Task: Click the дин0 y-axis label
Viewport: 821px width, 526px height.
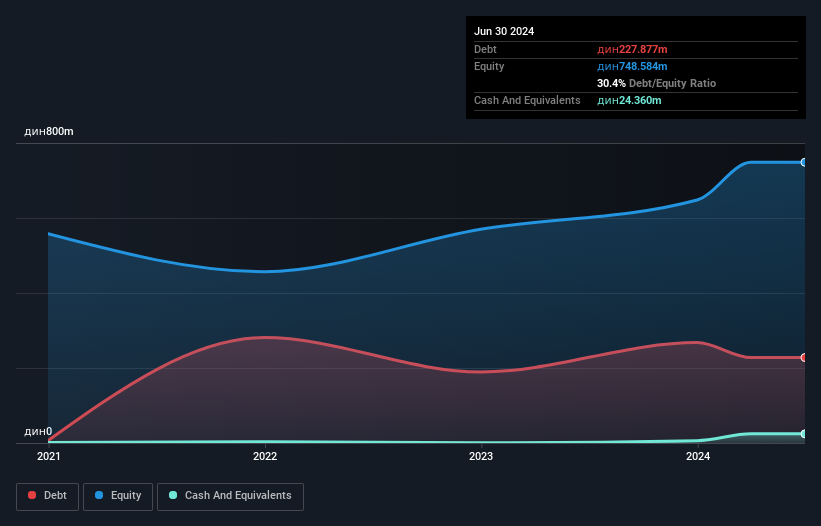Action: click(38, 431)
